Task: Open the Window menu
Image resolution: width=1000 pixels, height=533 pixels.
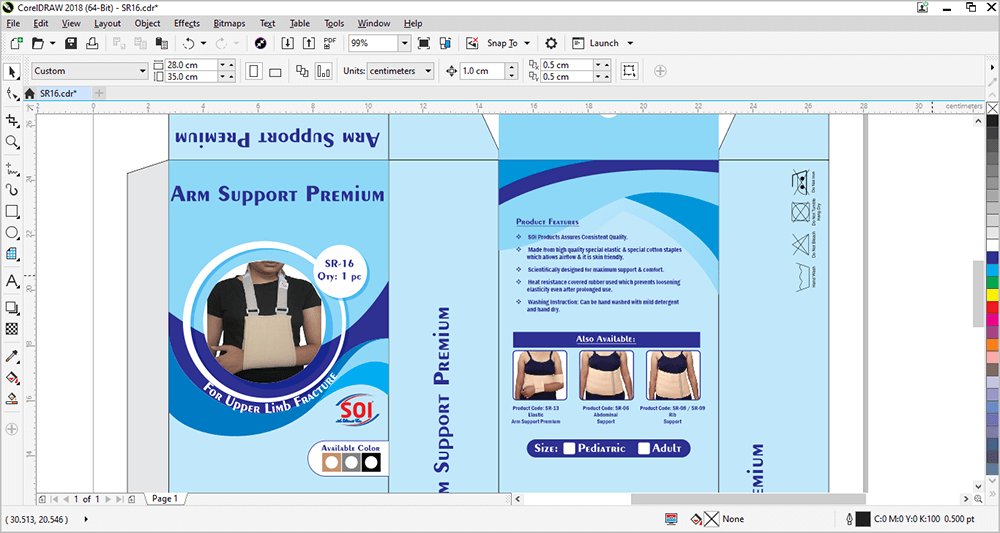Action: [374, 24]
